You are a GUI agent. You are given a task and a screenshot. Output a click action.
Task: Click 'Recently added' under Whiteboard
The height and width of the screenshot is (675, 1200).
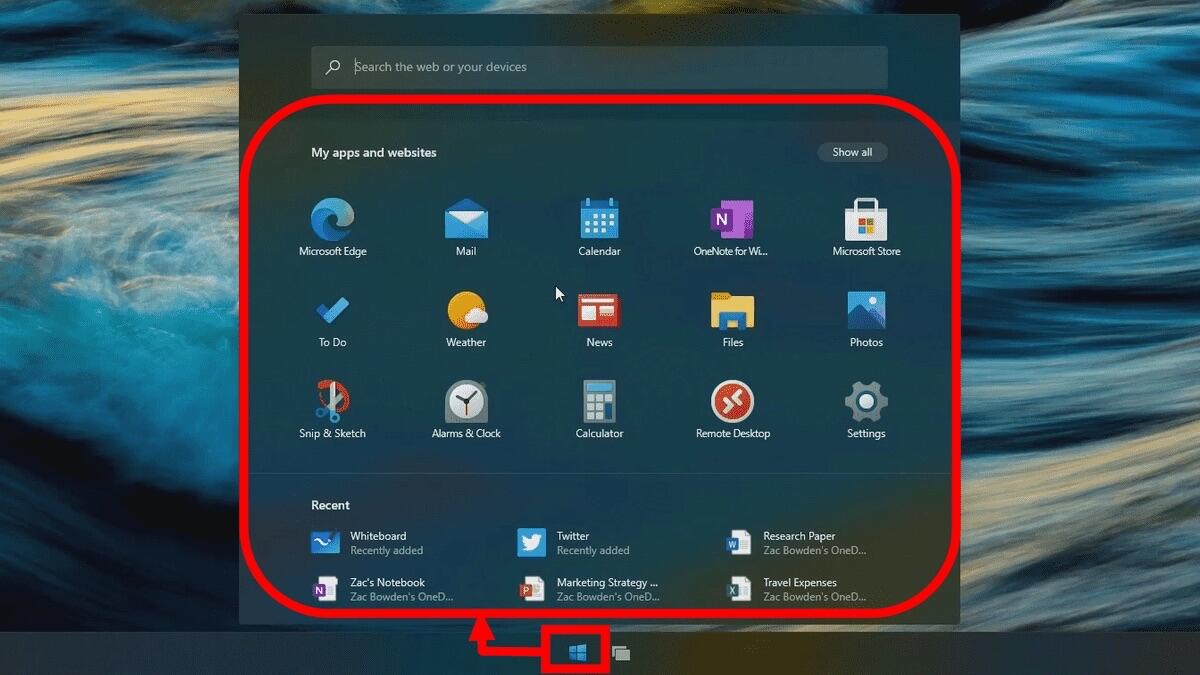(x=386, y=551)
